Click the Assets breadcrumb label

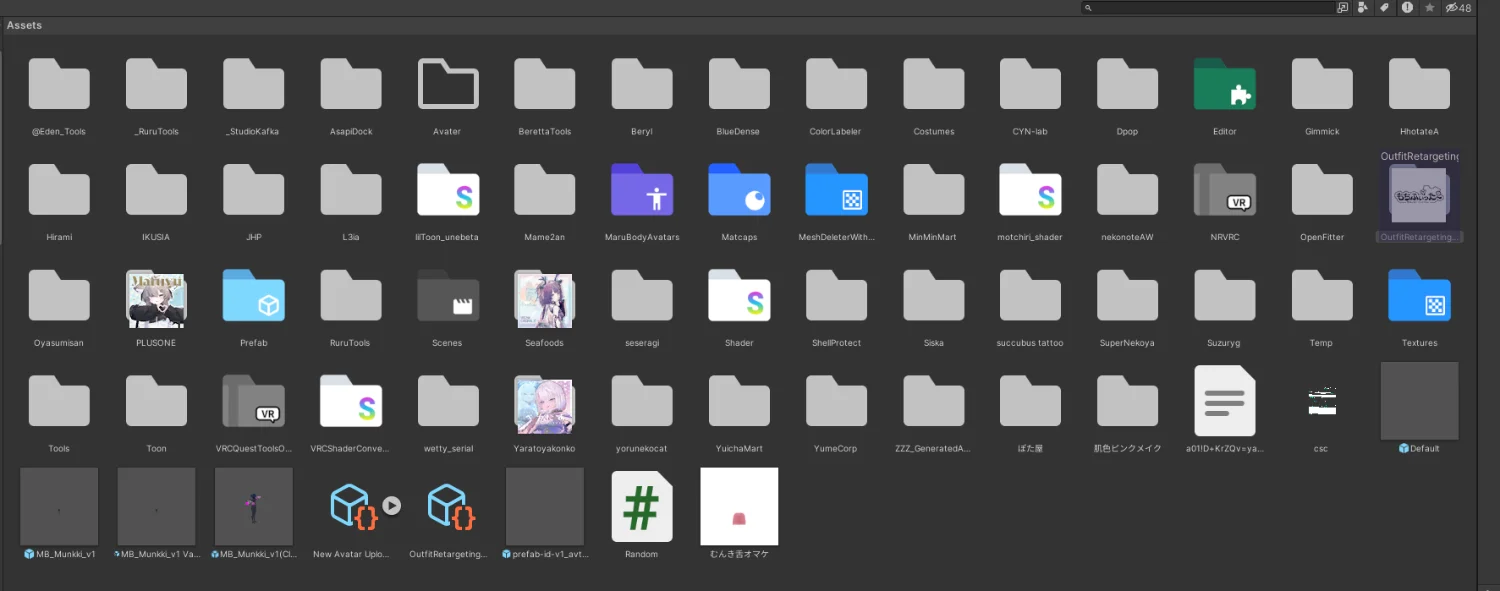click(x=24, y=25)
